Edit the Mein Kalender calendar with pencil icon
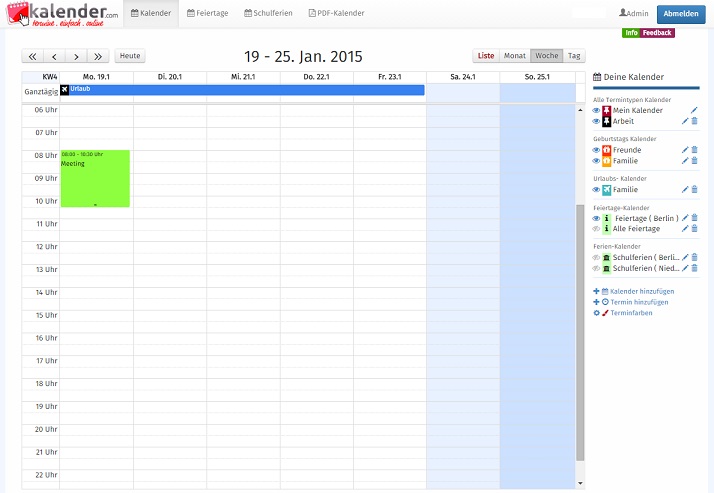The width and height of the screenshot is (714, 493). [694, 110]
